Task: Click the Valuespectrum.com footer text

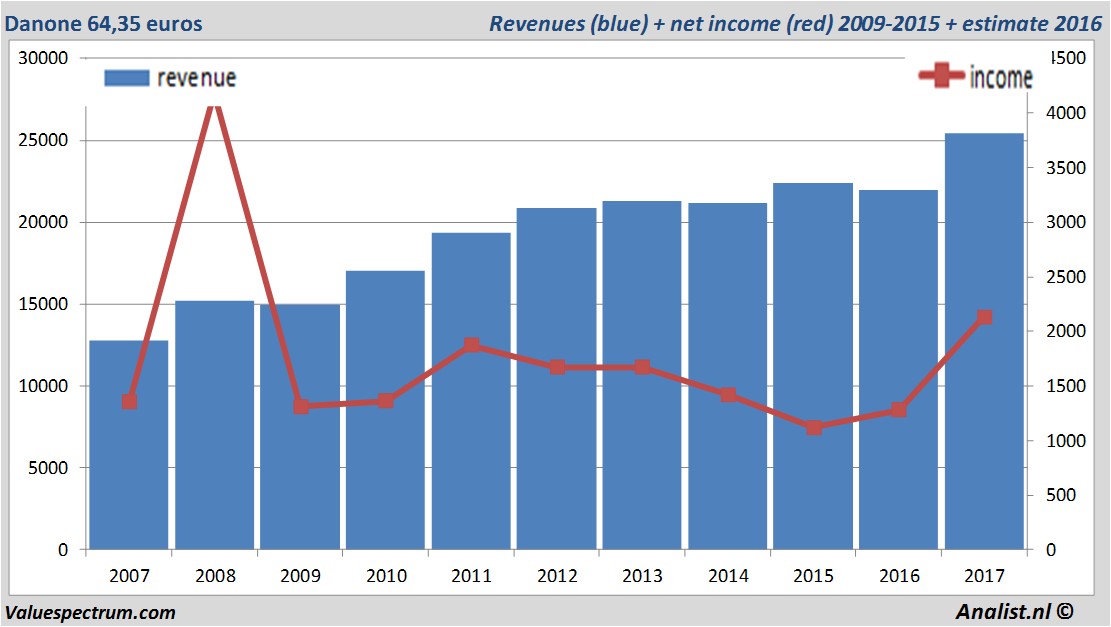Action: [x=90, y=612]
